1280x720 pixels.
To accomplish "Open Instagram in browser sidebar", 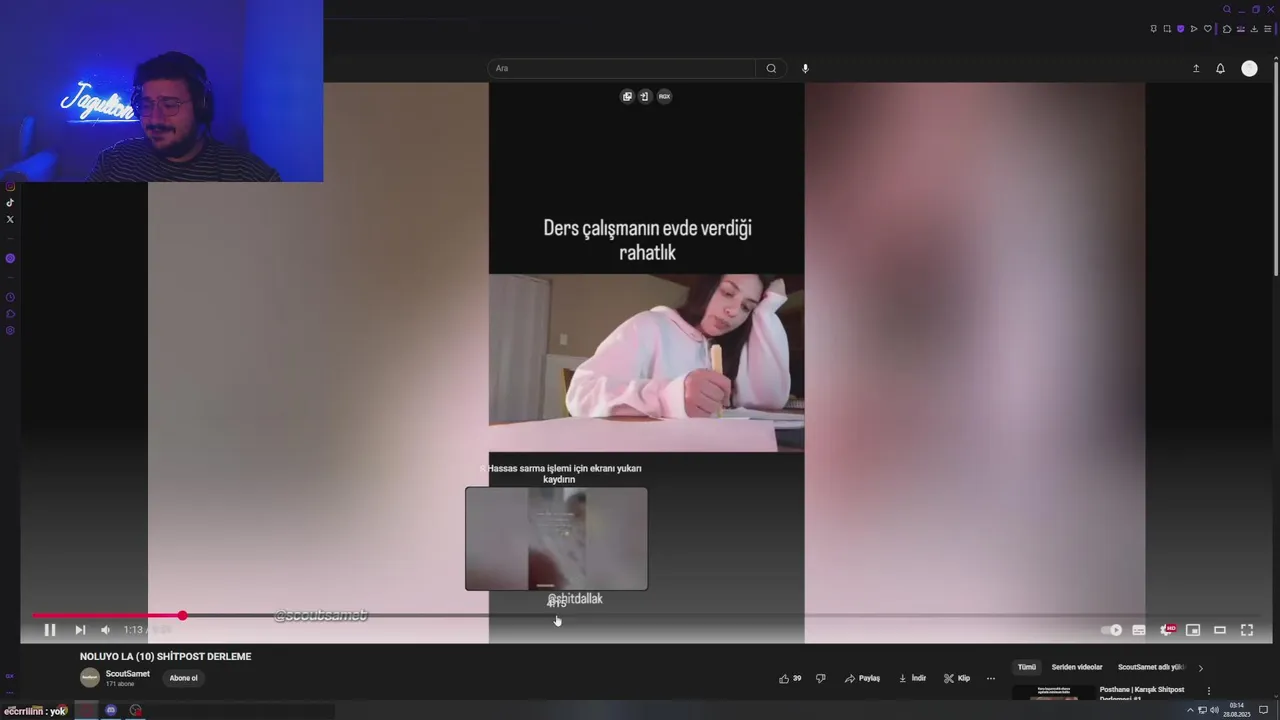I will click(10, 186).
